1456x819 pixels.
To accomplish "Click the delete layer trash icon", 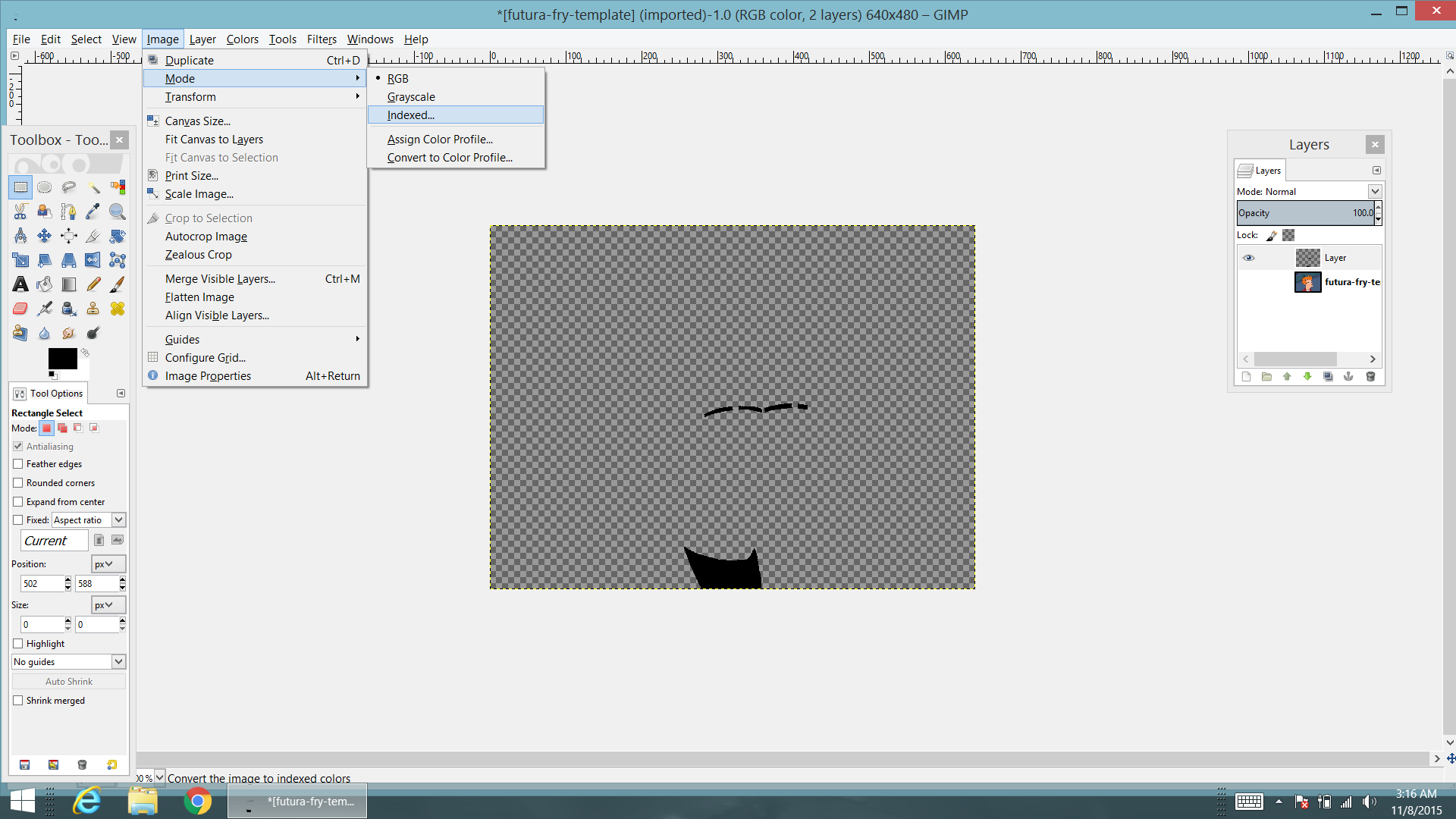I will click(1370, 376).
